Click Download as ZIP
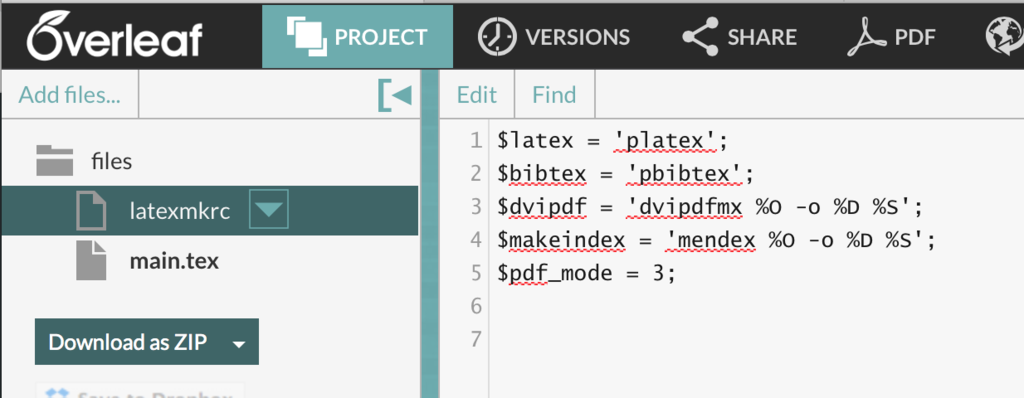The width and height of the screenshot is (1024, 398). point(128,342)
